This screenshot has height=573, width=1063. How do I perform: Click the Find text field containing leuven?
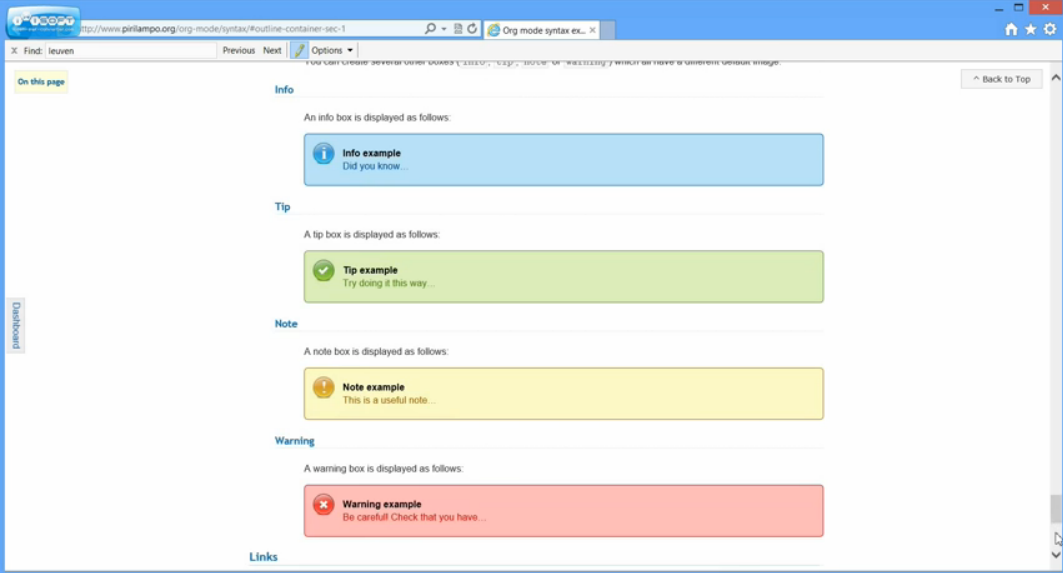point(130,50)
